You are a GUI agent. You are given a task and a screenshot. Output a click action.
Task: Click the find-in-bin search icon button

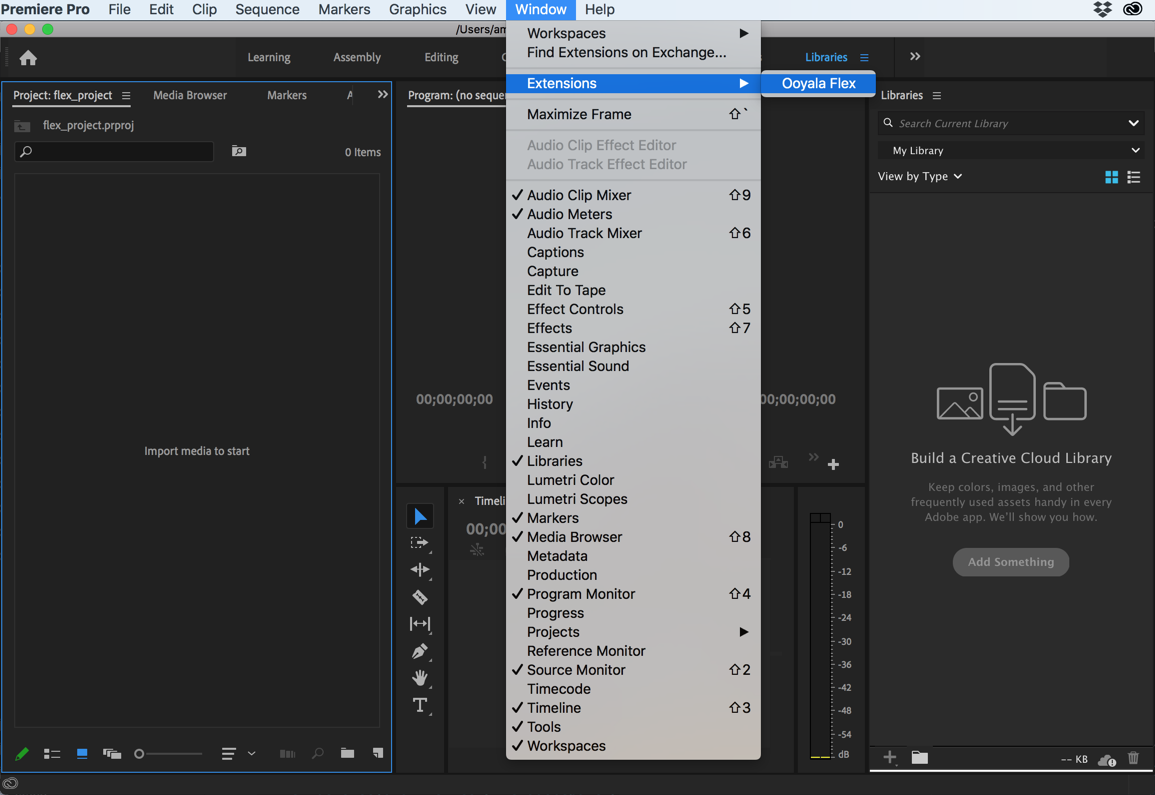point(239,151)
